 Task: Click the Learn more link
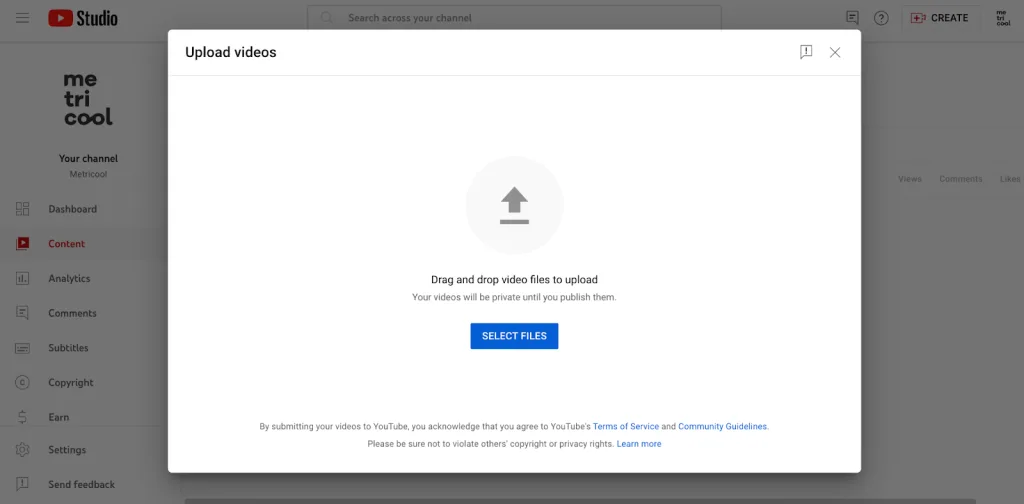click(639, 444)
